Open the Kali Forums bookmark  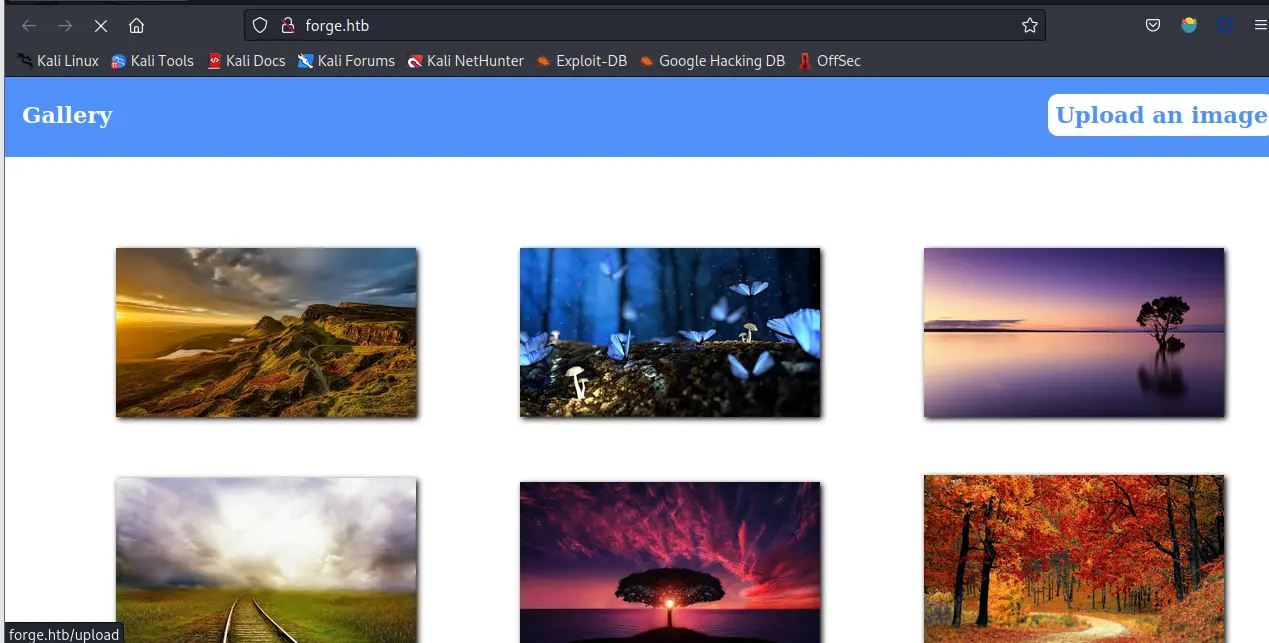[x=346, y=61]
